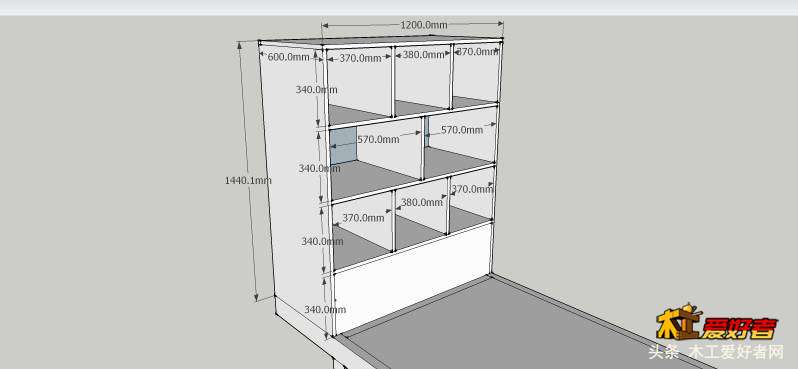Select the third row 340.0mm height dimension
798x369 pixels.
point(322,241)
